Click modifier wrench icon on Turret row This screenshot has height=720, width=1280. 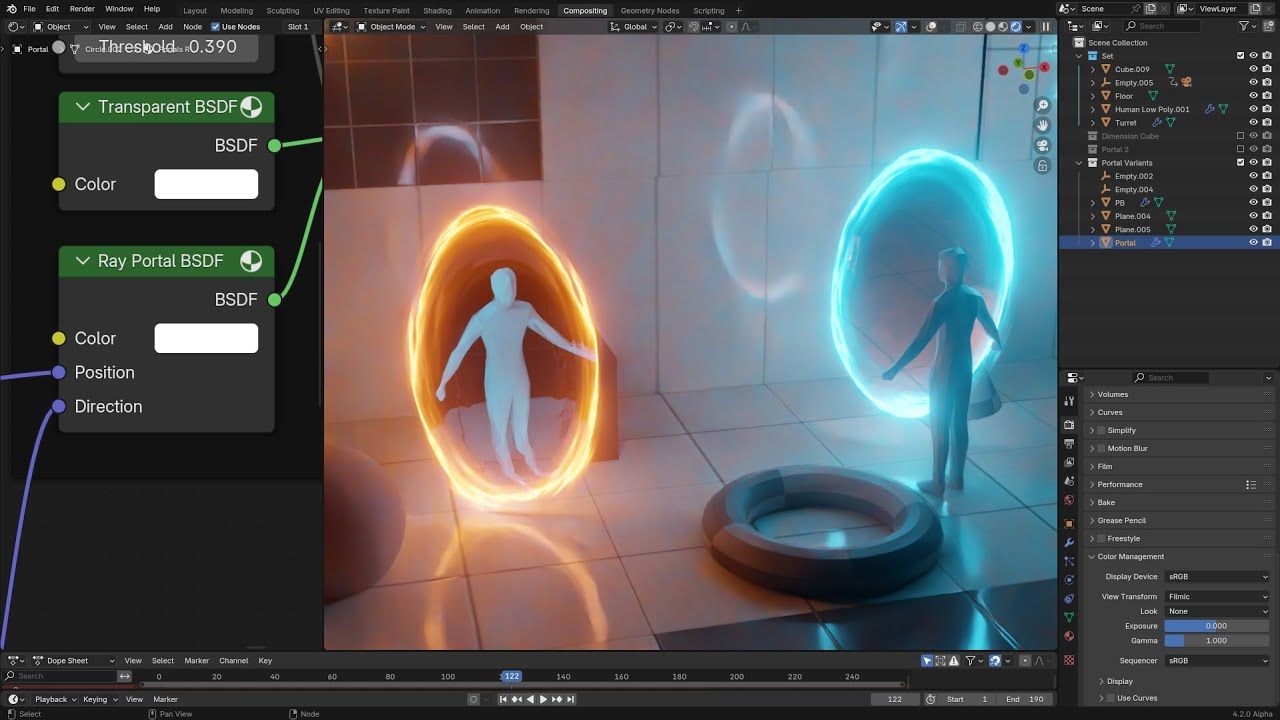click(x=1157, y=122)
